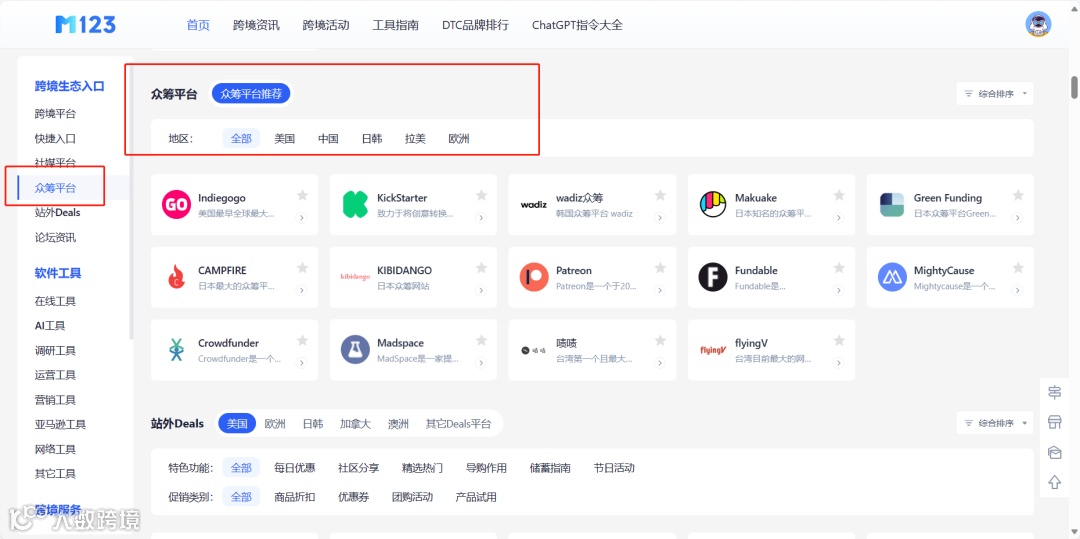Open 跨境资讯 in the top navigation
Screen dimensions: 1080x539
[x=256, y=25]
